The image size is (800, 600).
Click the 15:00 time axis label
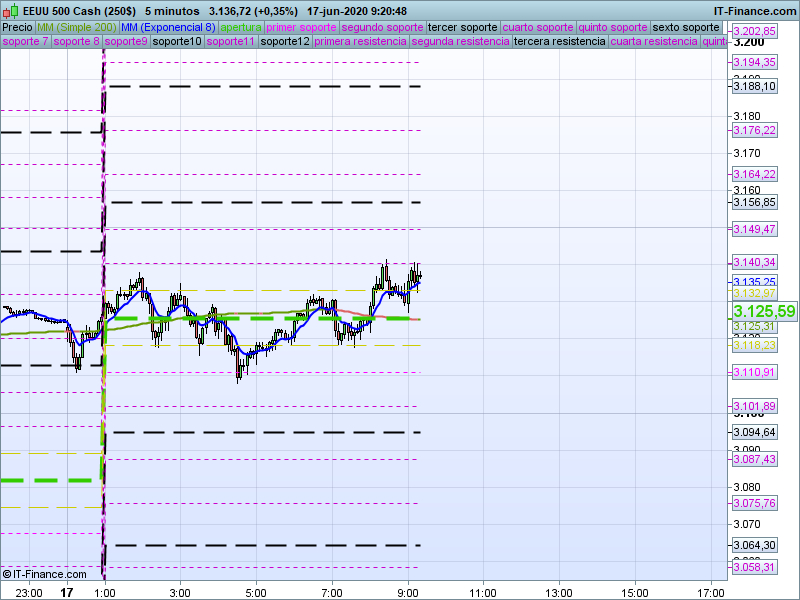[x=635, y=593]
